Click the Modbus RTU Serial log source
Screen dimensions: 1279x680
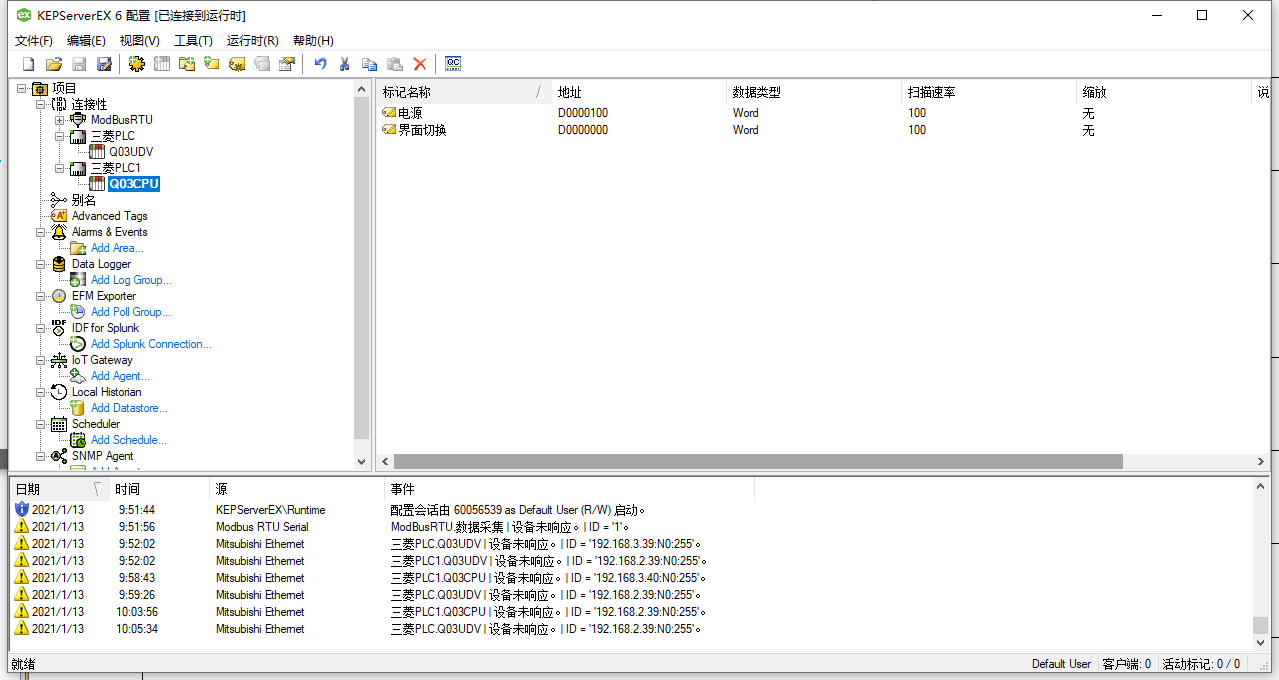pos(262,527)
